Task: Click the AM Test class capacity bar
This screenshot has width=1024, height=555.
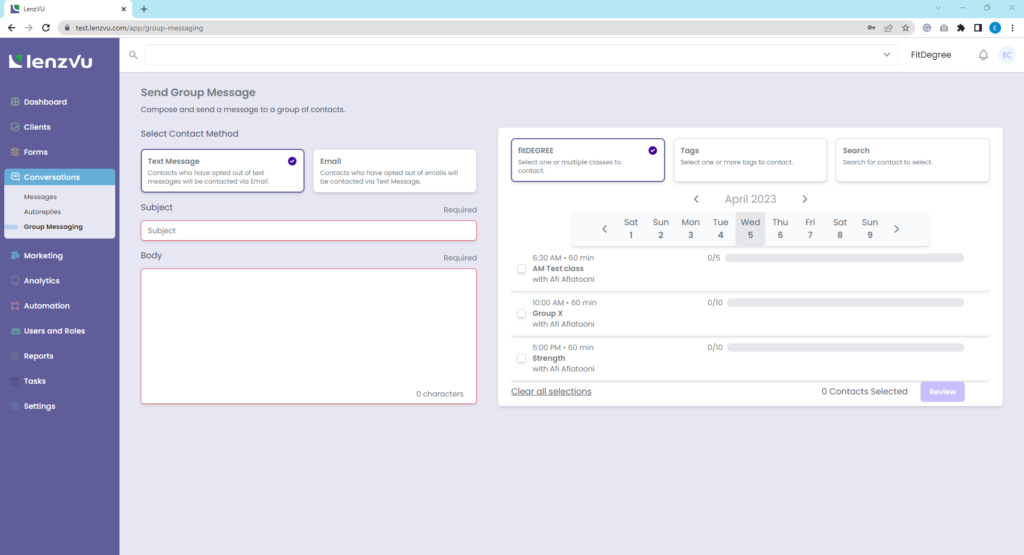Action: tap(843, 258)
